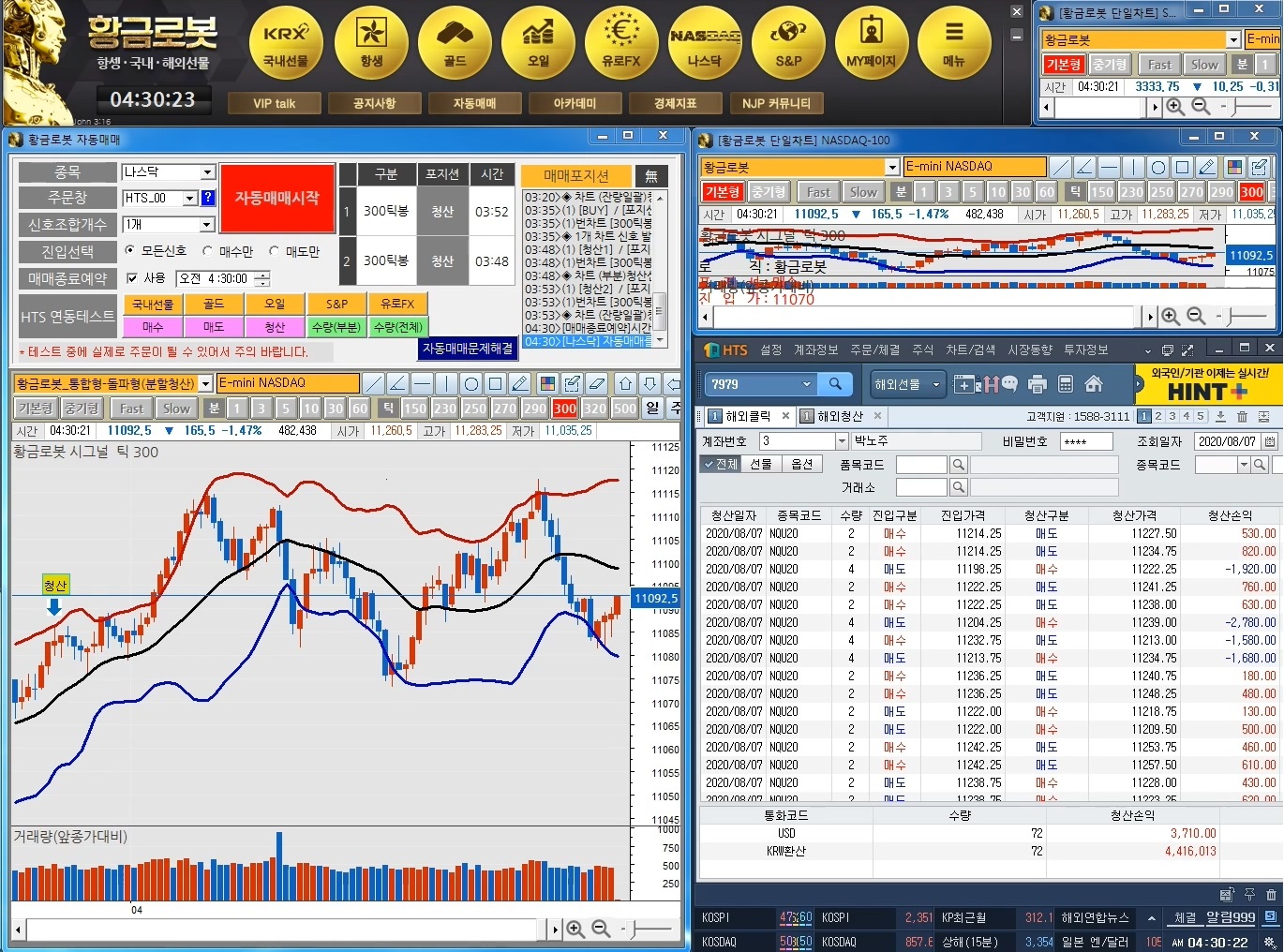Expand 황금로봇_통합형-돌파형 strategy dropdown

pyautogui.click(x=205, y=383)
